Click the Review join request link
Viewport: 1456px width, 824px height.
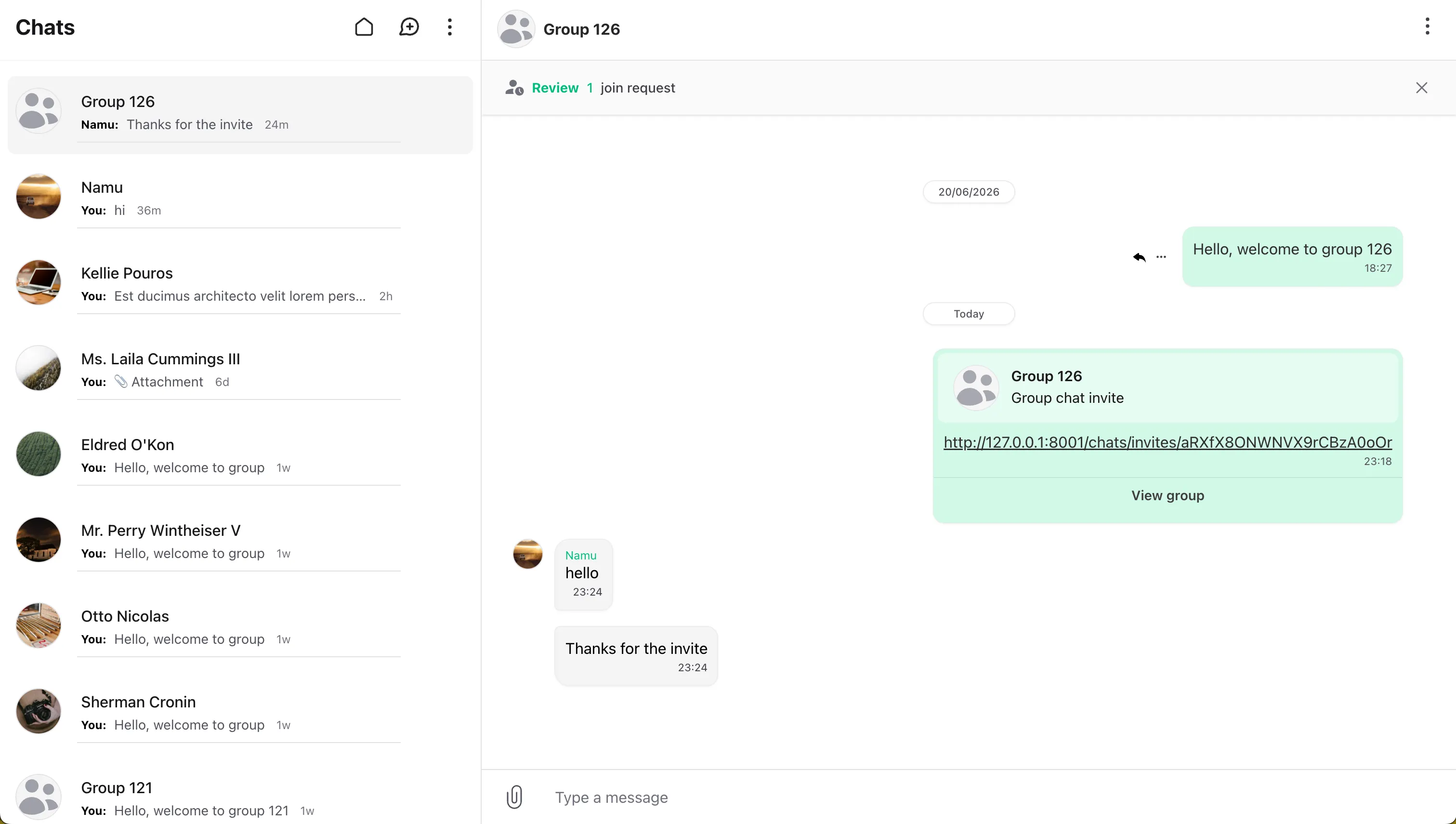(x=555, y=88)
